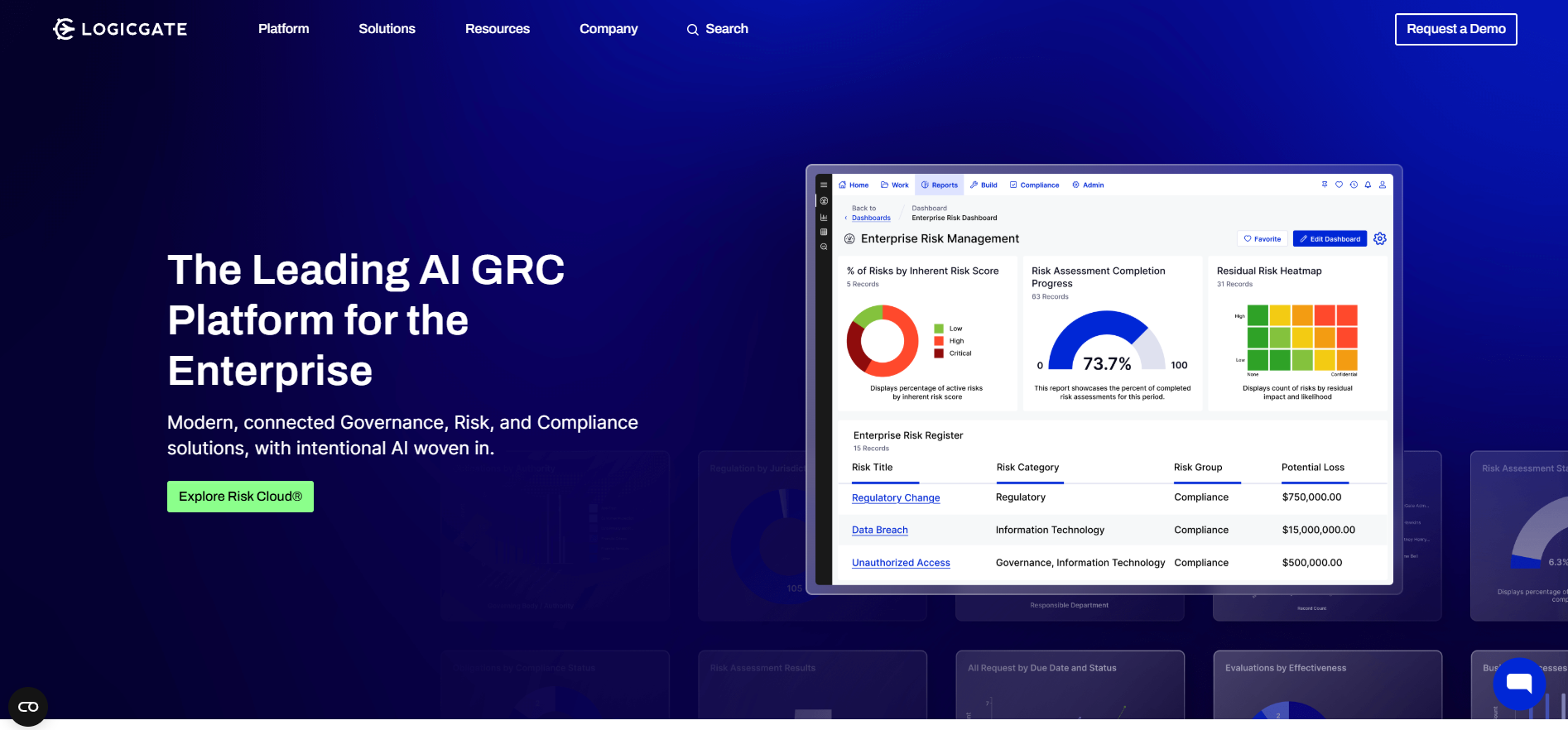The height and width of the screenshot is (730, 1568).
Task: Switch to the Build tab in dashboard
Action: (984, 185)
